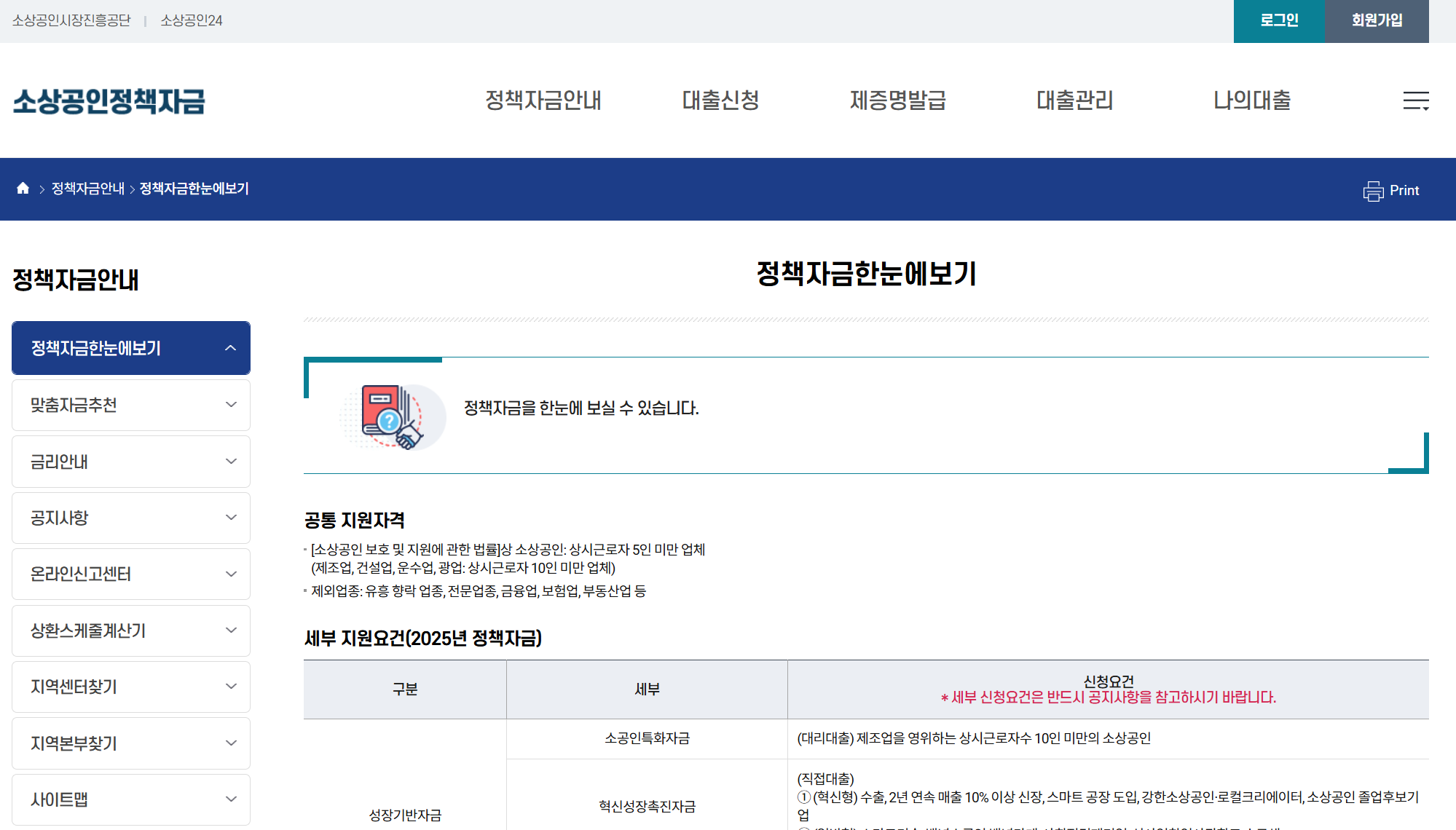Expand the 맞춤자금추천 sidebar menu

(x=130, y=405)
